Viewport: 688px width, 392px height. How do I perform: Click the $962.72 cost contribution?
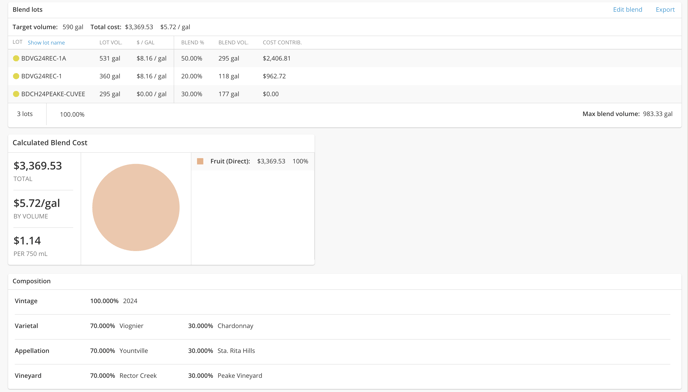[274, 76]
